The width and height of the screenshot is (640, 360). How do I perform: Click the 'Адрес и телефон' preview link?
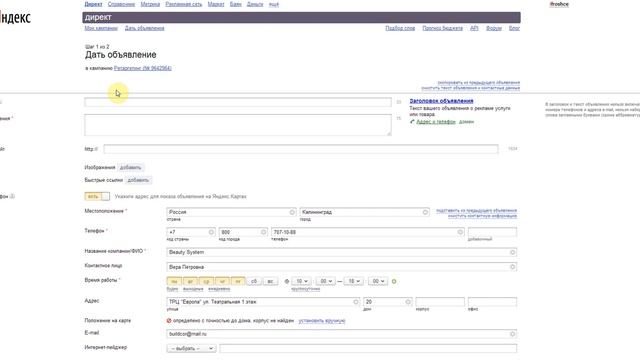tap(436, 122)
